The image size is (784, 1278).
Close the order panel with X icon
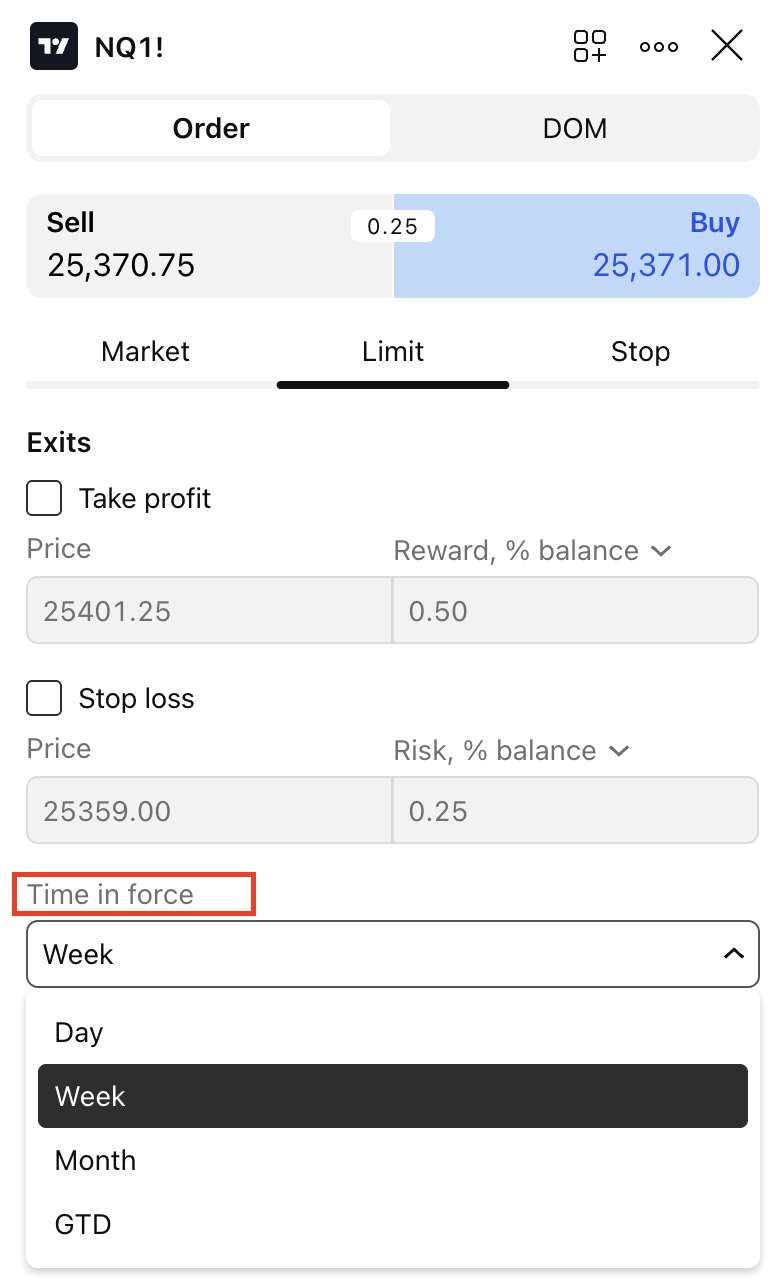coord(727,46)
